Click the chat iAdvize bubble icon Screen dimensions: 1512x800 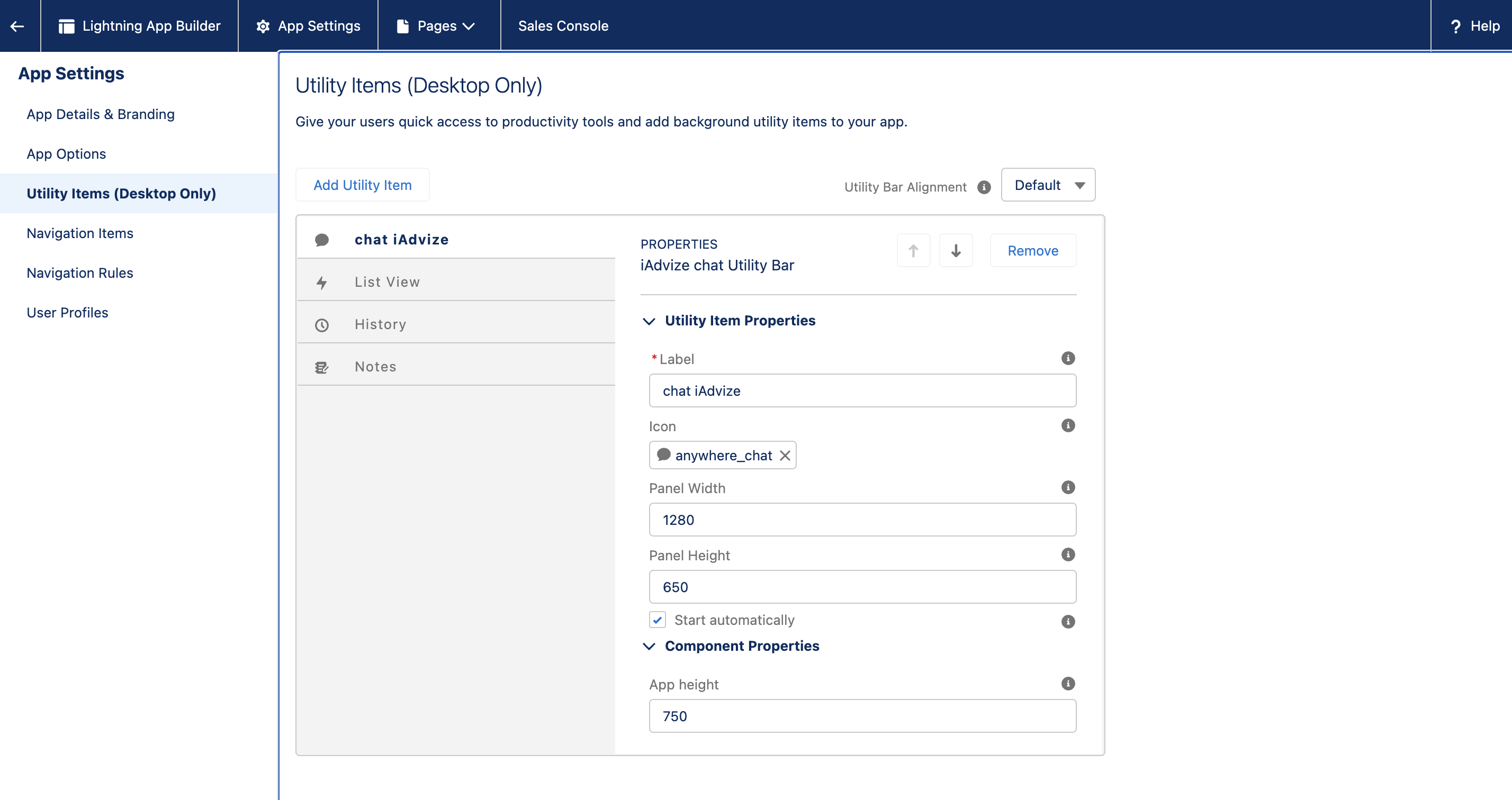(322, 240)
